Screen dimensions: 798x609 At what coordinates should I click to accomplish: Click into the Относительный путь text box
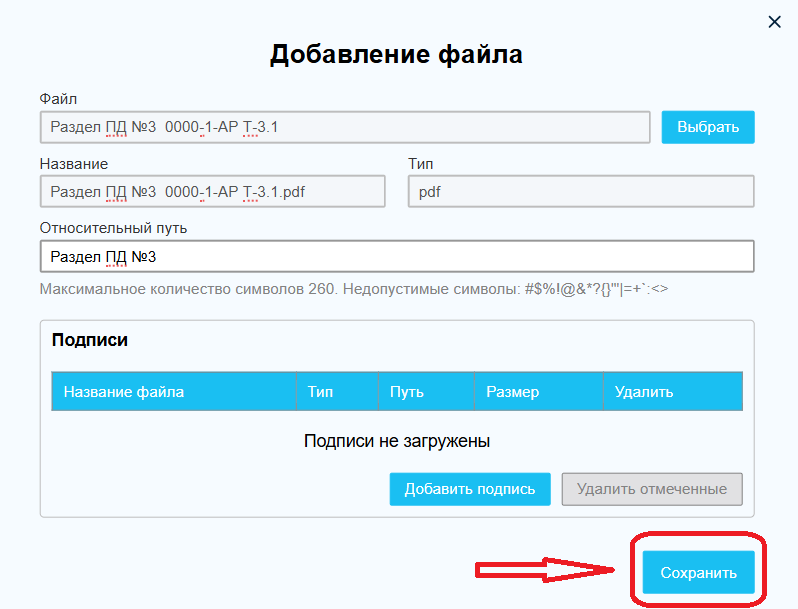396,256
